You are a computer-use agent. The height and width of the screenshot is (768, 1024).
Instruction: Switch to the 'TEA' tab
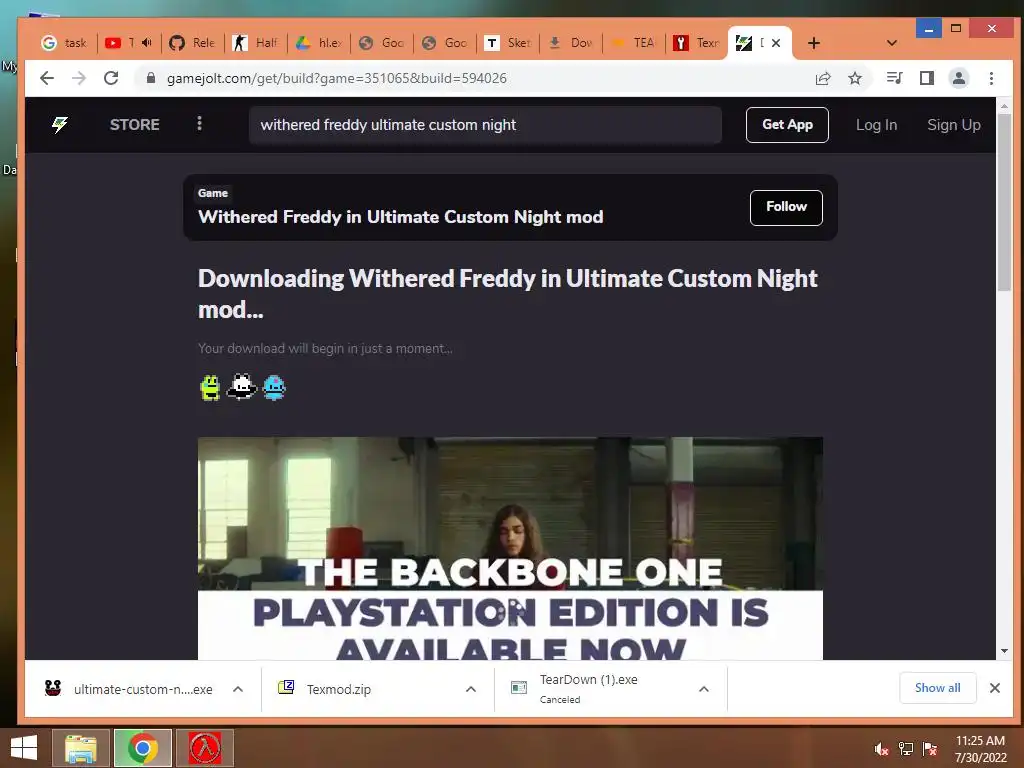[633, 43]
